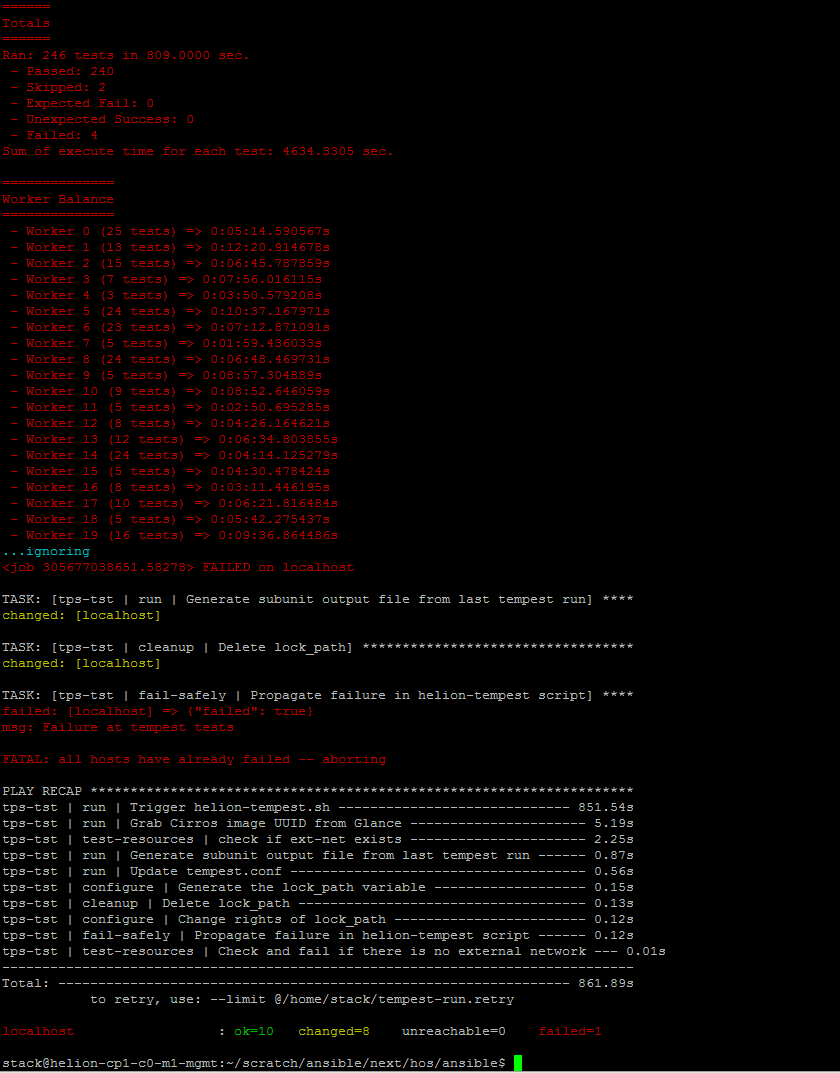Click the 'PLAY RECAP' header line

[x=317, y=792]
